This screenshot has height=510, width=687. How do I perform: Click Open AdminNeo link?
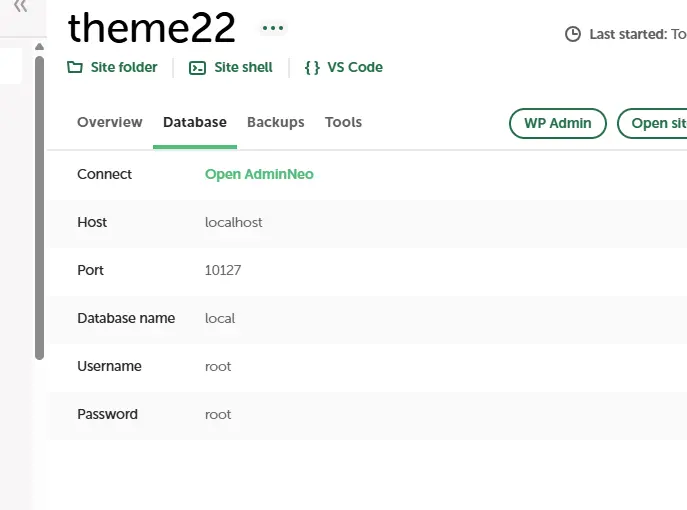tap(259, 174)
